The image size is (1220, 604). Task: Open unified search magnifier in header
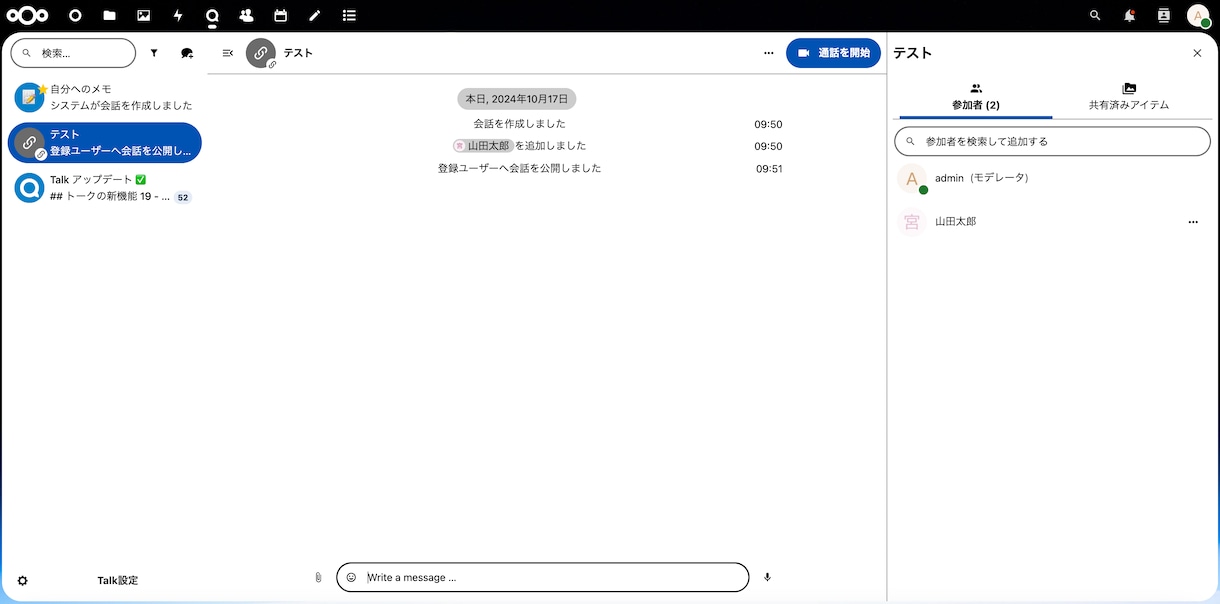(1095, 15)
